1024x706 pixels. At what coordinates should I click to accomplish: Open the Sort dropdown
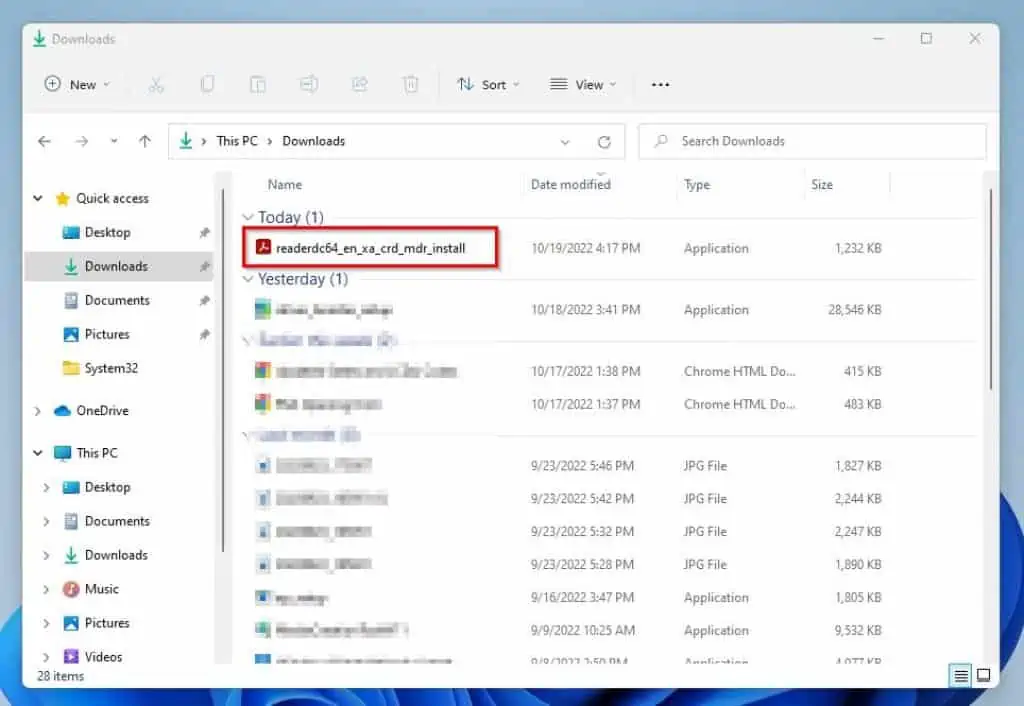tap(488, 84)
